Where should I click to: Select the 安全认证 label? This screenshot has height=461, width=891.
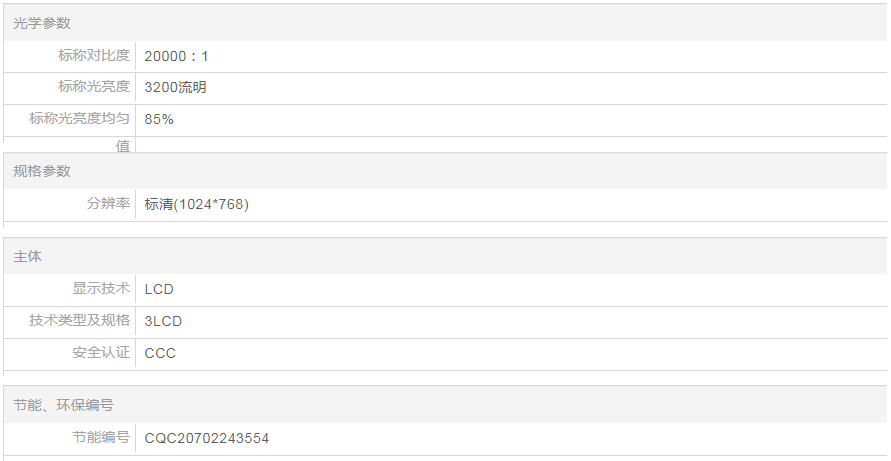pyautogui.click(x=101, y=353)
